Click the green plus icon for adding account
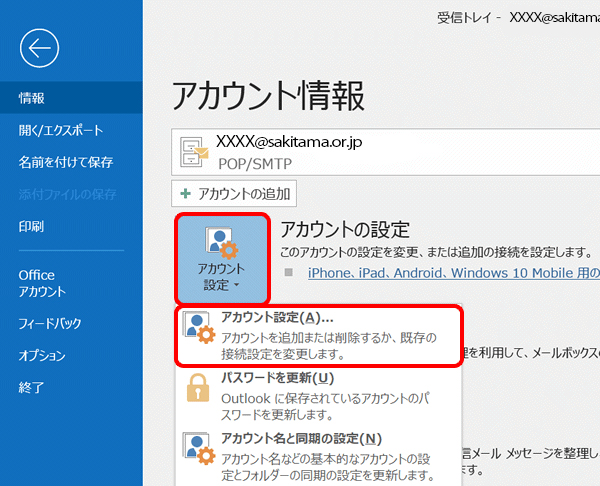 point(186,194)
